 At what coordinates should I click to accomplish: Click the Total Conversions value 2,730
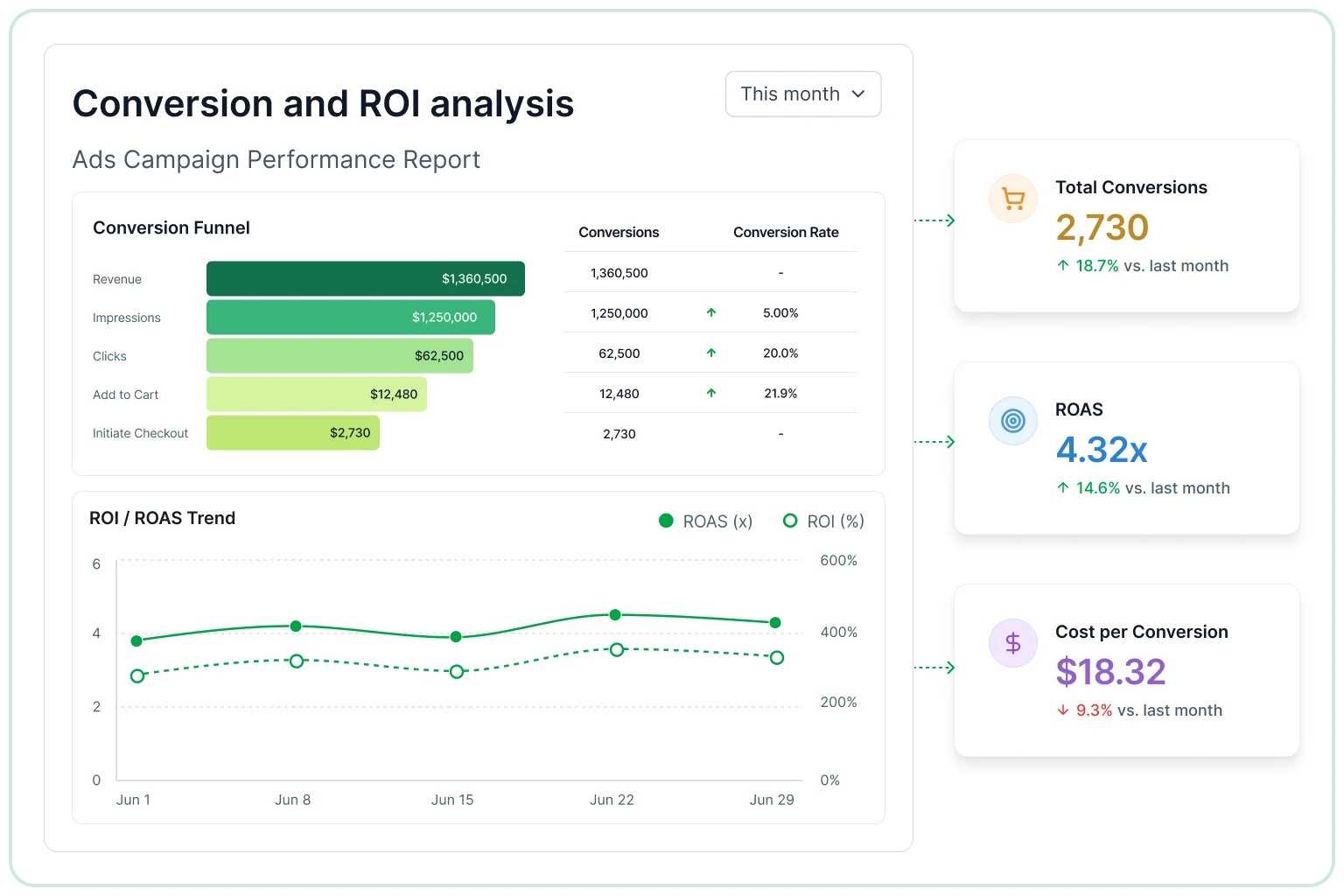1102,227
